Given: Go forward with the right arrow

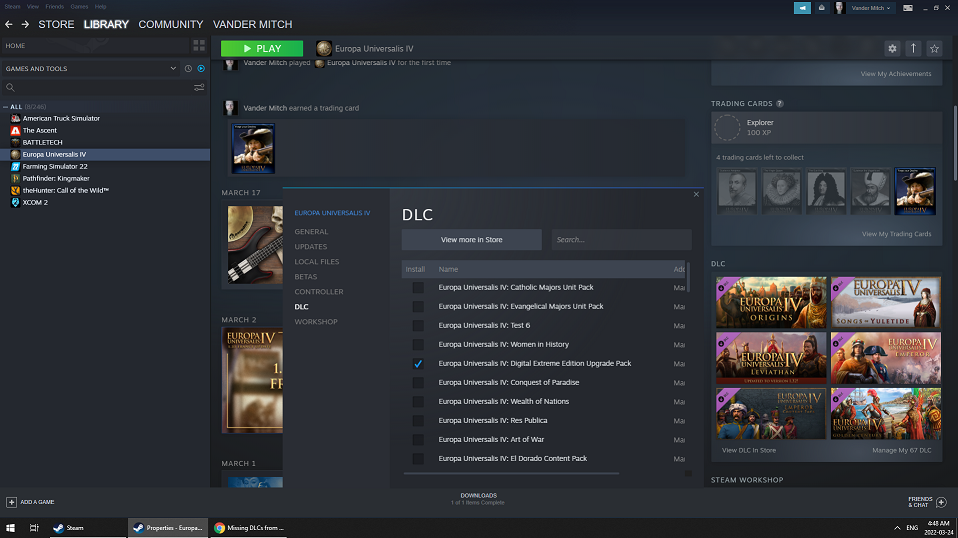Looking at the screenshot, I should [x=25, y=24].
